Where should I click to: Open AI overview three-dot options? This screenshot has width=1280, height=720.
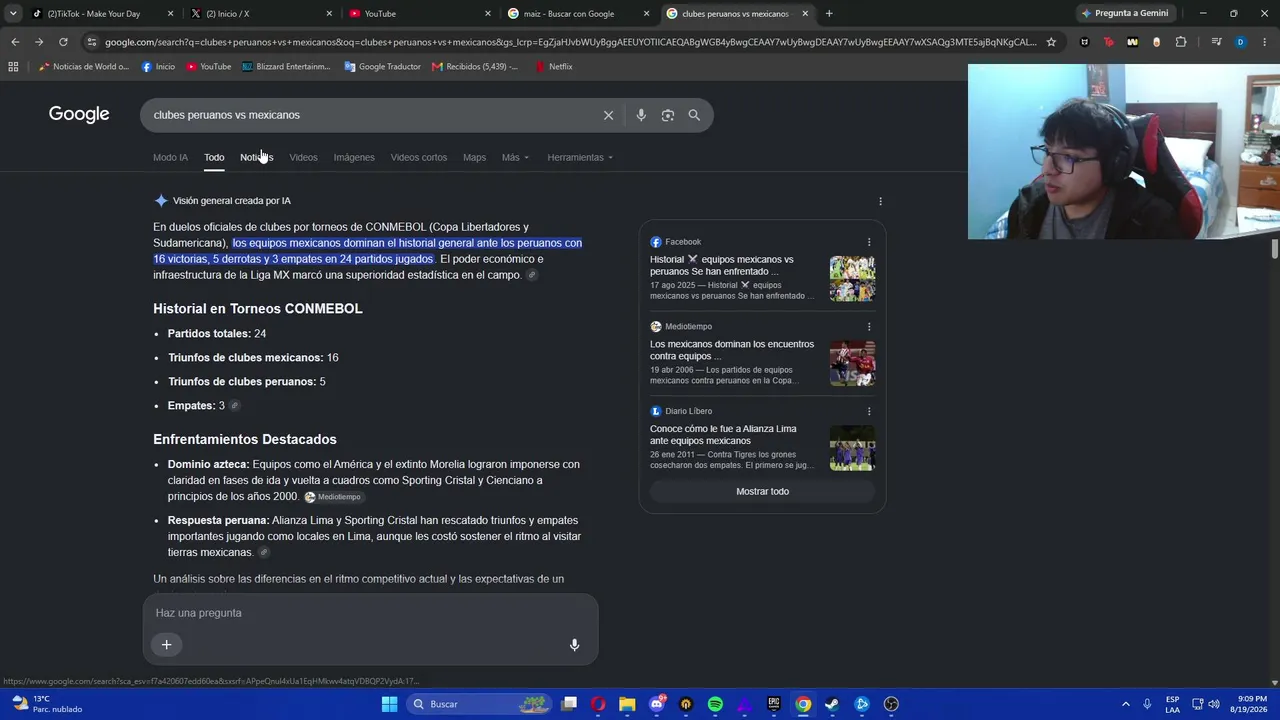tap(880, 201)
